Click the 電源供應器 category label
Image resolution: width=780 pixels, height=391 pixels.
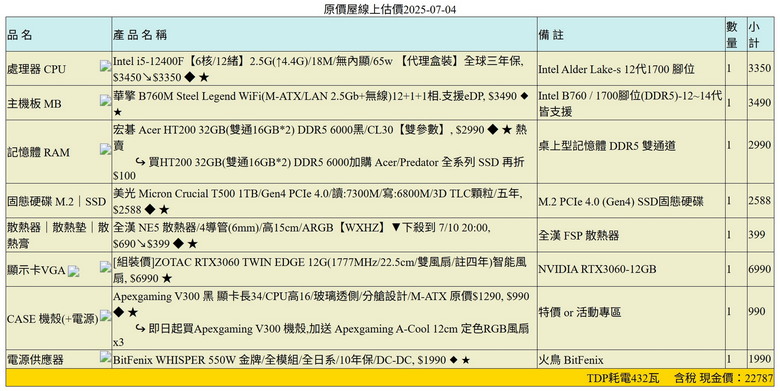pyautogui.click(x=35, y=360)
